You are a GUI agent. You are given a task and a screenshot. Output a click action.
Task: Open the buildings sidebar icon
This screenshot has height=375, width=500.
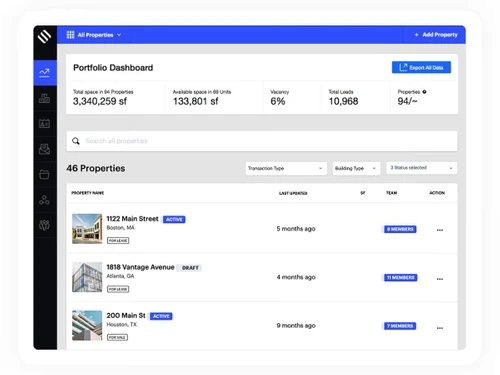pyautogui.click(x=44, y=98)
